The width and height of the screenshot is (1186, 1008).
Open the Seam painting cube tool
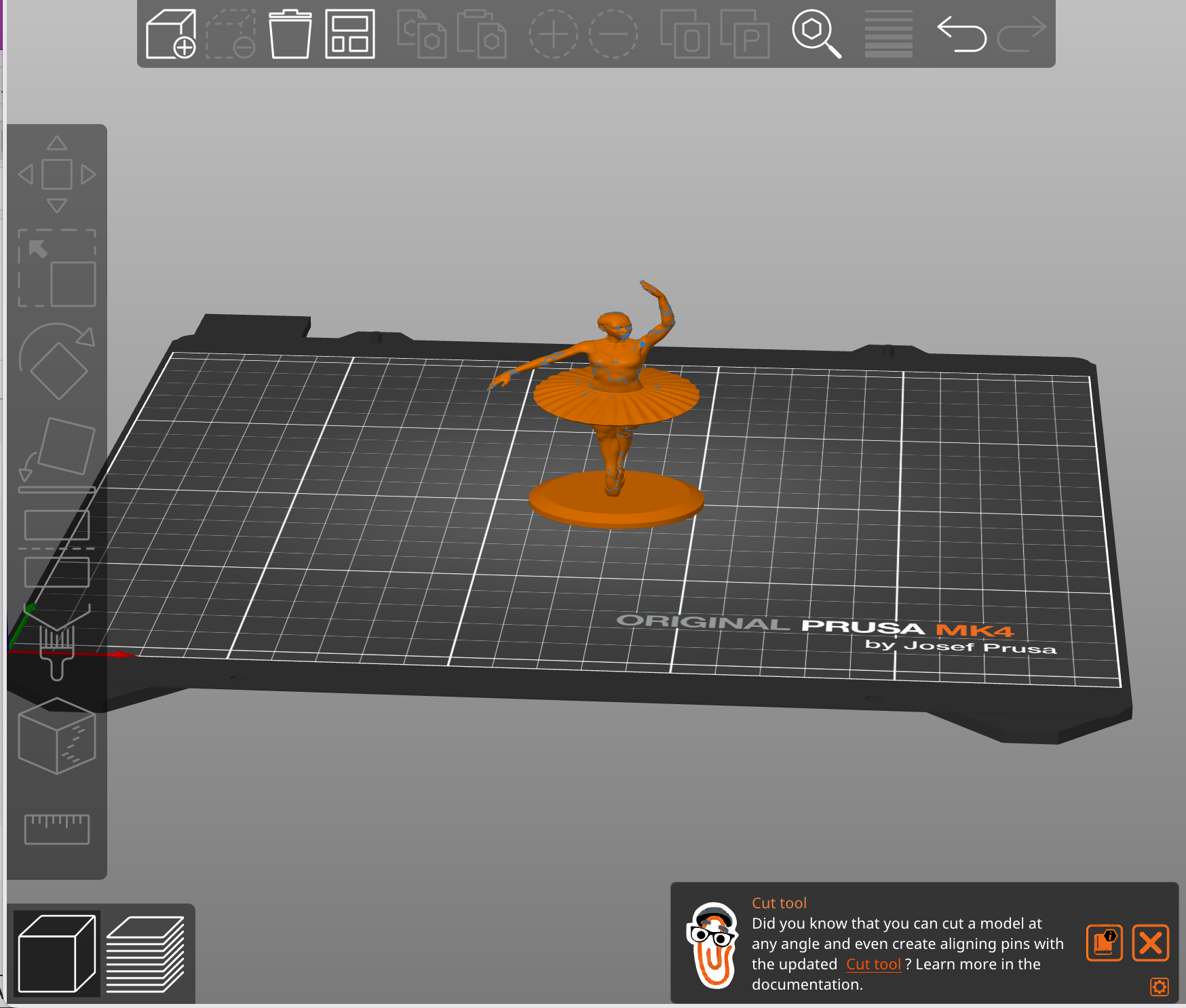57,735
